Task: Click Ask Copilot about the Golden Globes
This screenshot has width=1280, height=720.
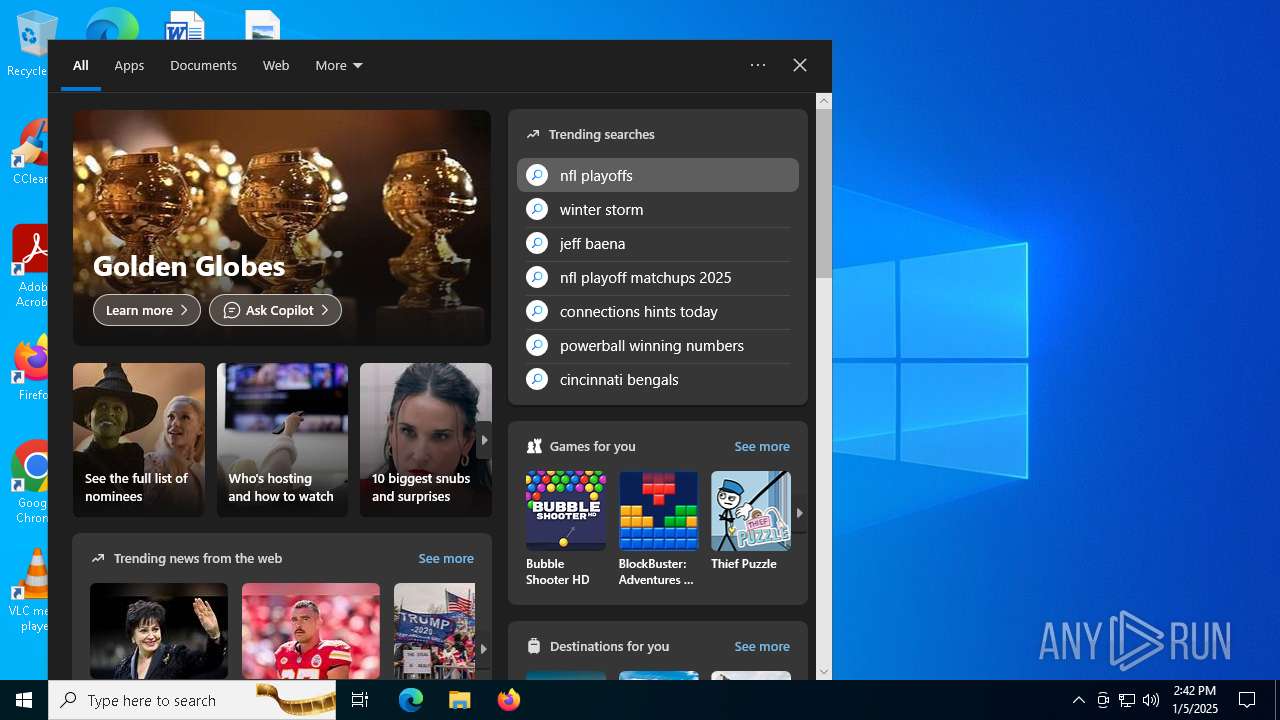Action: 275,310
